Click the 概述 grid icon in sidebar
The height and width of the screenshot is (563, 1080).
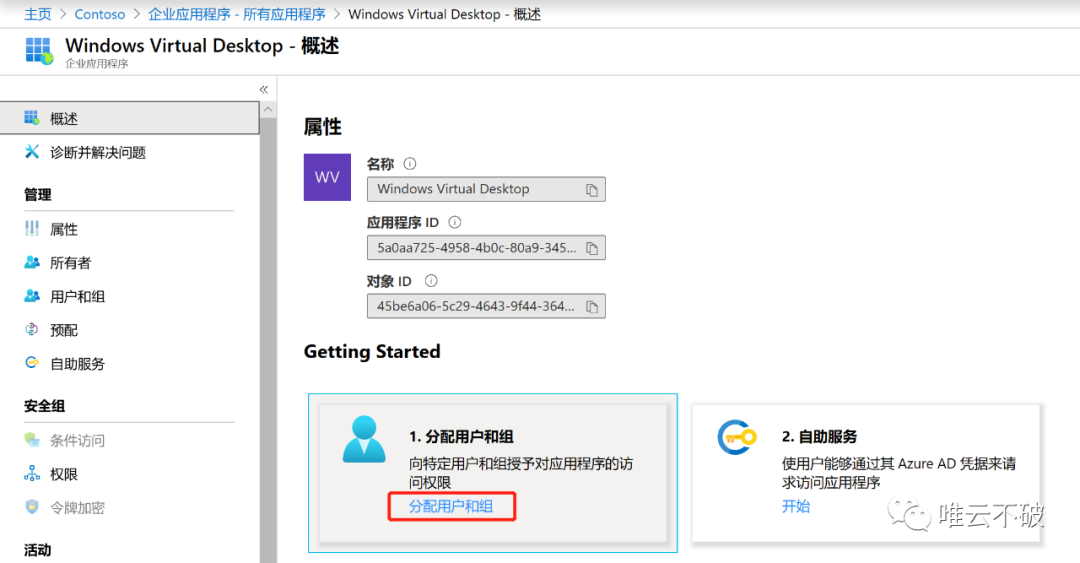[x=32, y=118]
